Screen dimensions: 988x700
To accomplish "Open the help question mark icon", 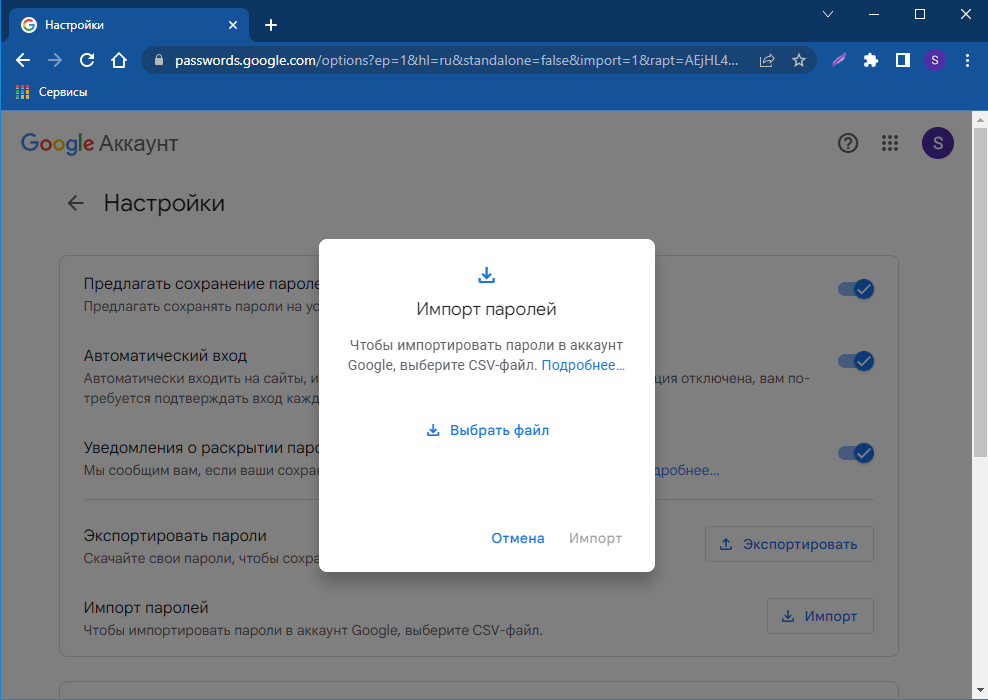I will 848,143.
